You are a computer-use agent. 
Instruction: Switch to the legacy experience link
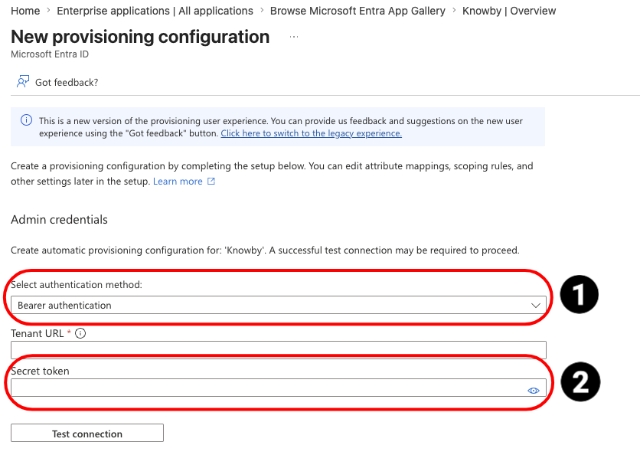point(311,133)
